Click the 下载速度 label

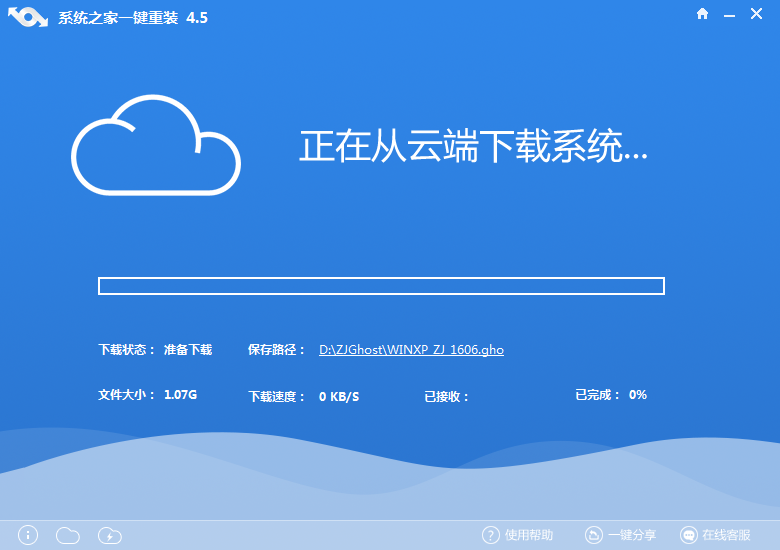[x=277, y=396]
